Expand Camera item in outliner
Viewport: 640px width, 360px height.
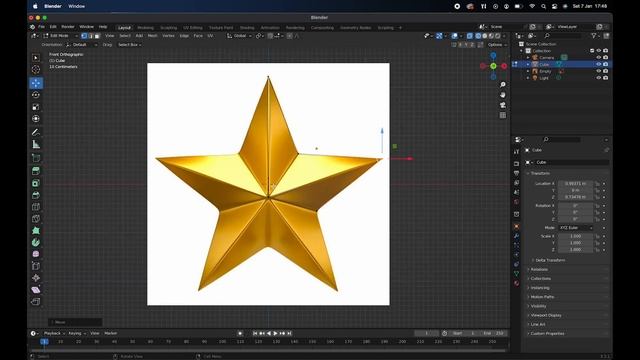click(528, 58)
